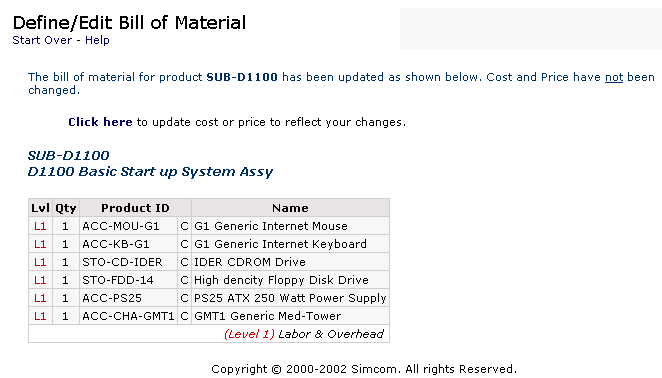Click the Level 1 Labor & Overhead entry
The image size is (662, 378).
coord(304,334)
